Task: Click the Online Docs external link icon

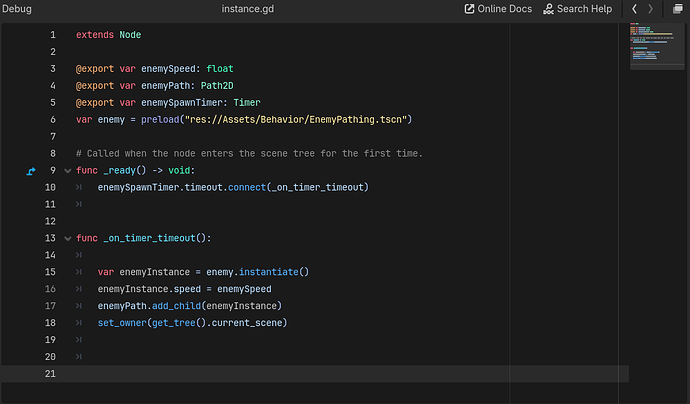Action: pos(469,9)
